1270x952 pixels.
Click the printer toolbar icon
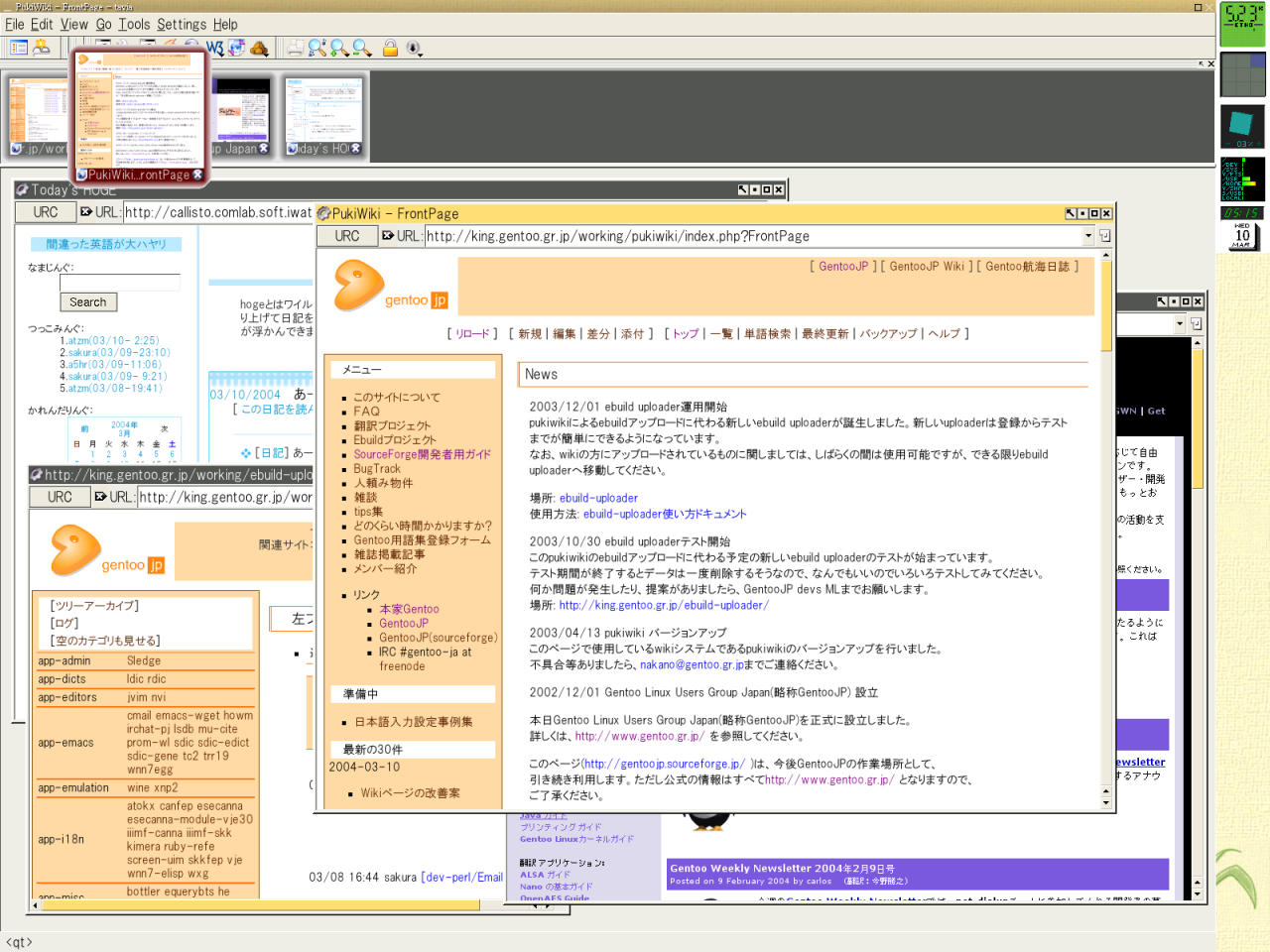296,47
